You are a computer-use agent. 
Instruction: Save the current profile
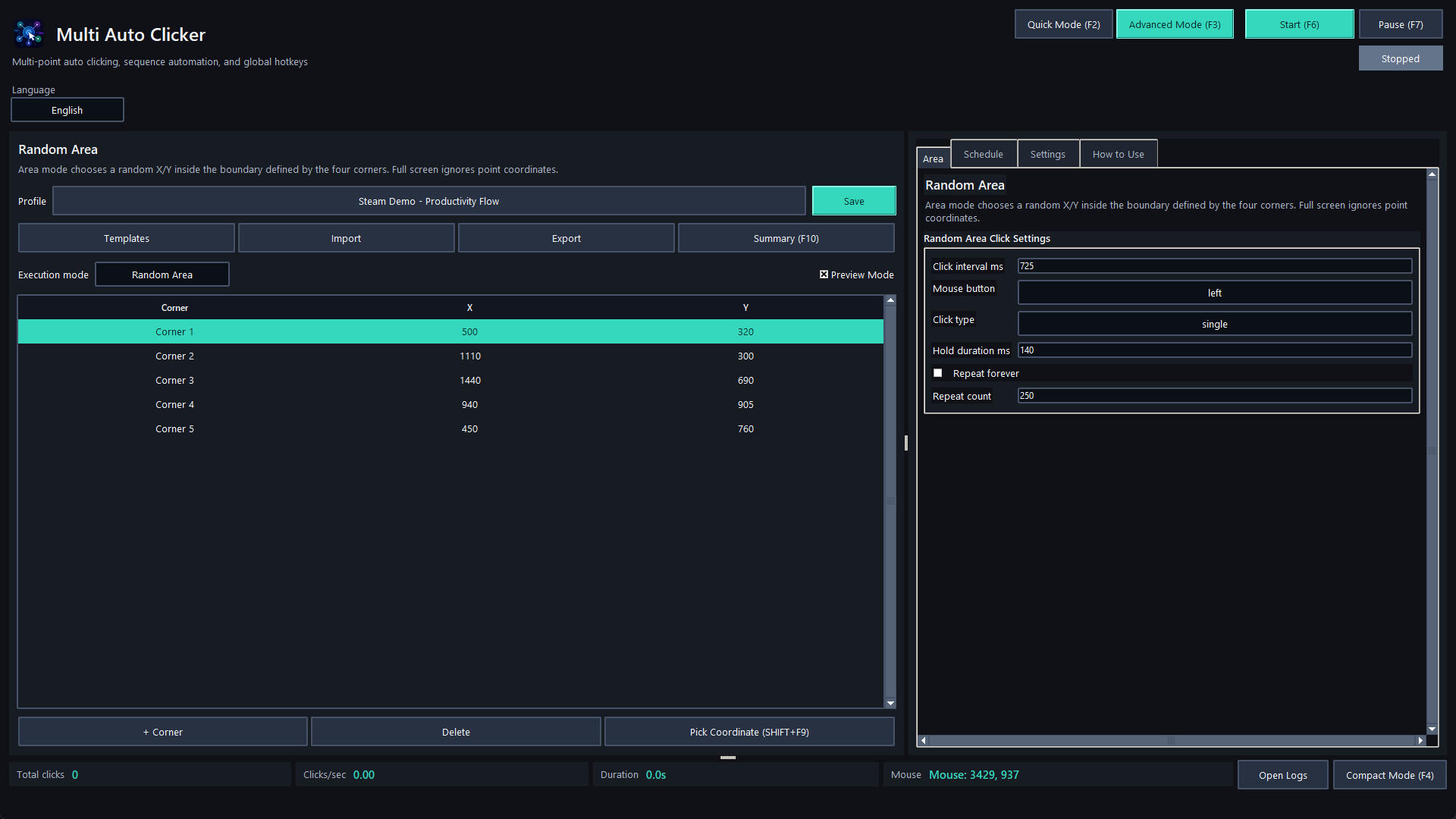(x=854, y=201)
